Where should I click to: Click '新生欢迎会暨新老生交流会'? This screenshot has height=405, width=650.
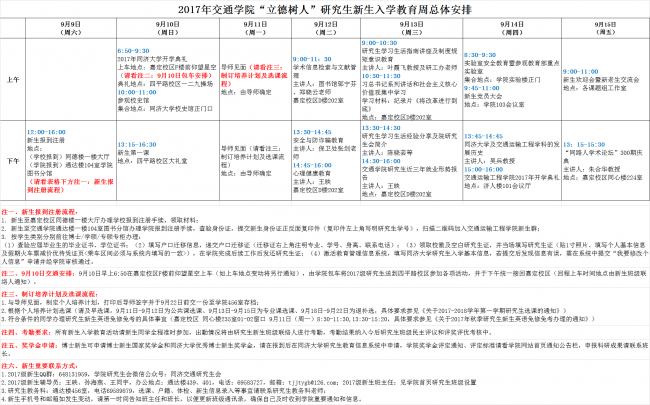(x=601, y=80)
